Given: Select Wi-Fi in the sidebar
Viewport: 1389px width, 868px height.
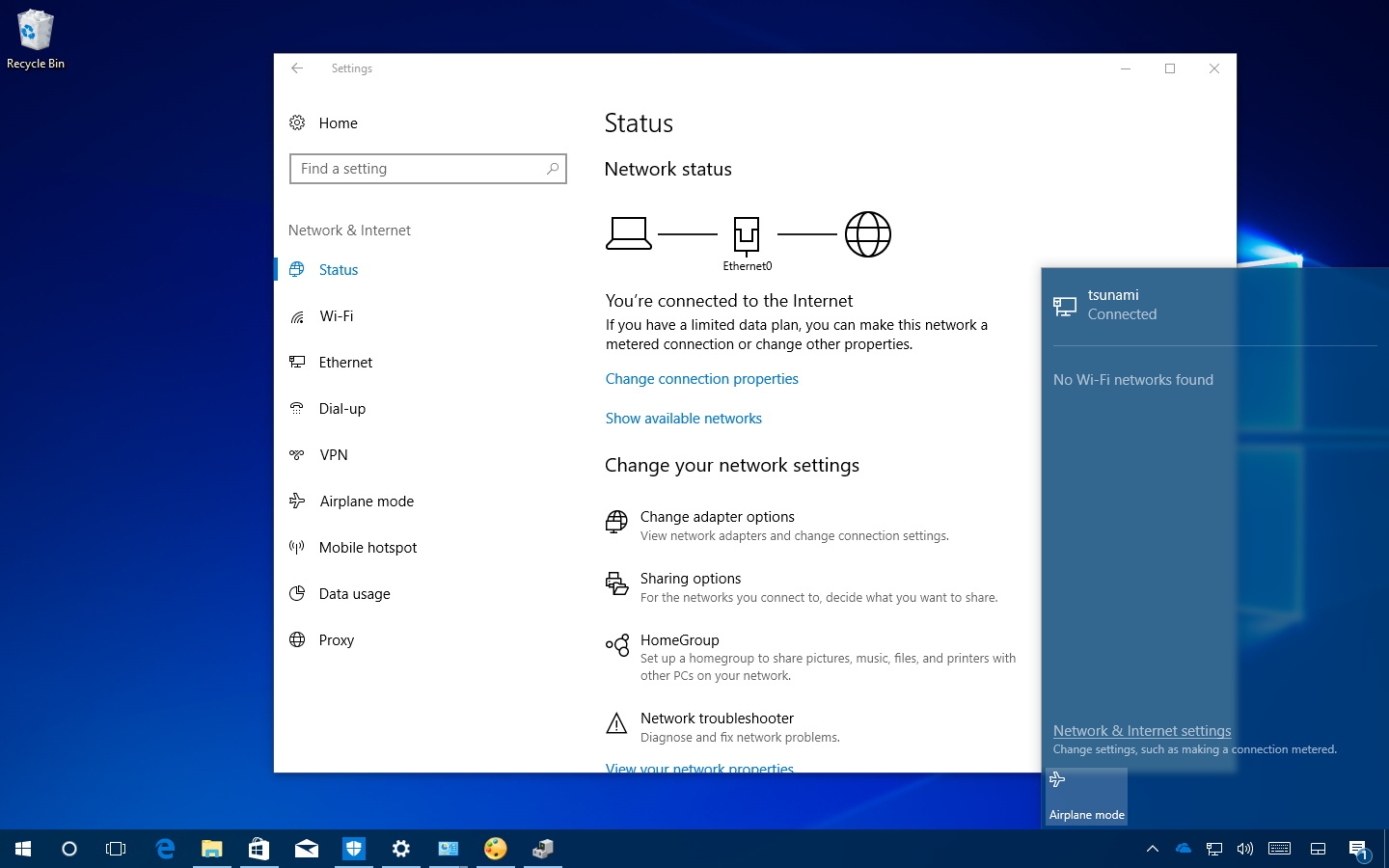Looking at the screenshot, I should [336, 315].
